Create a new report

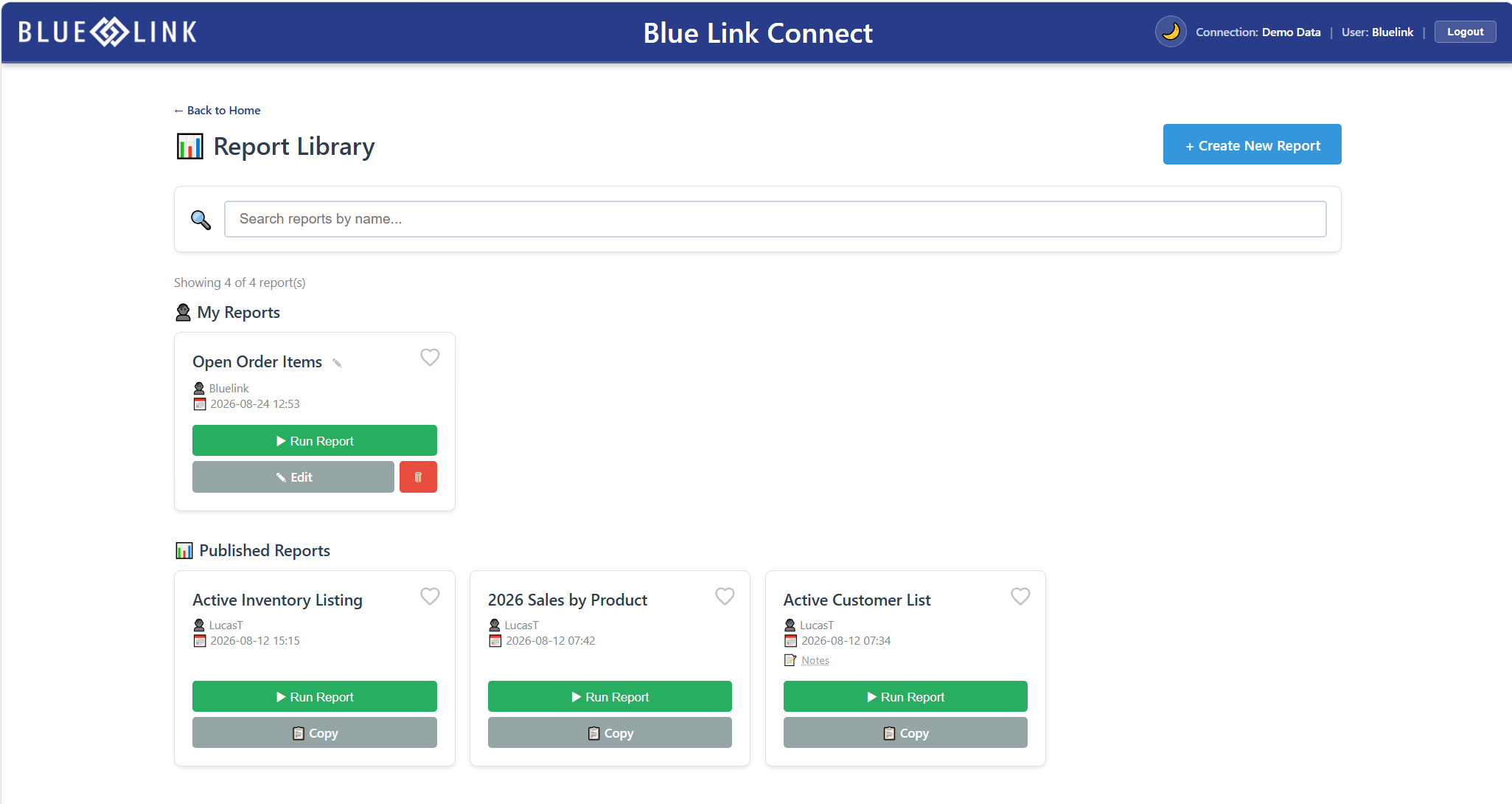1252,145
